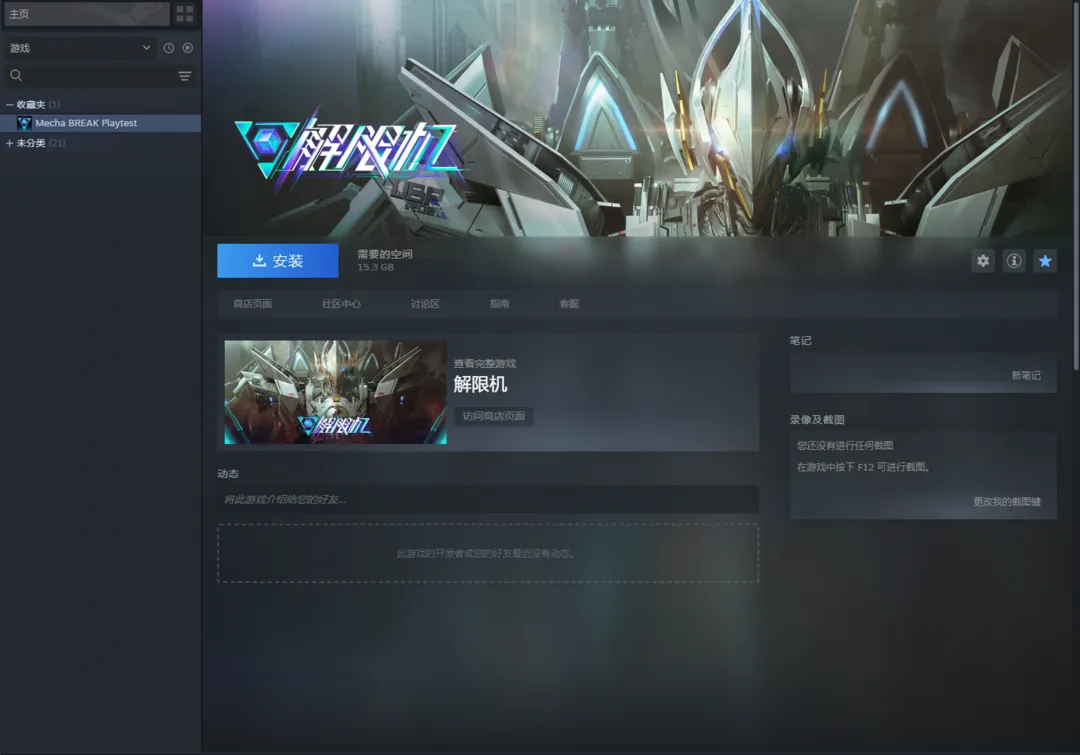
Task: Click the 访问商店页面 button
Action: (x=493, y=416)
